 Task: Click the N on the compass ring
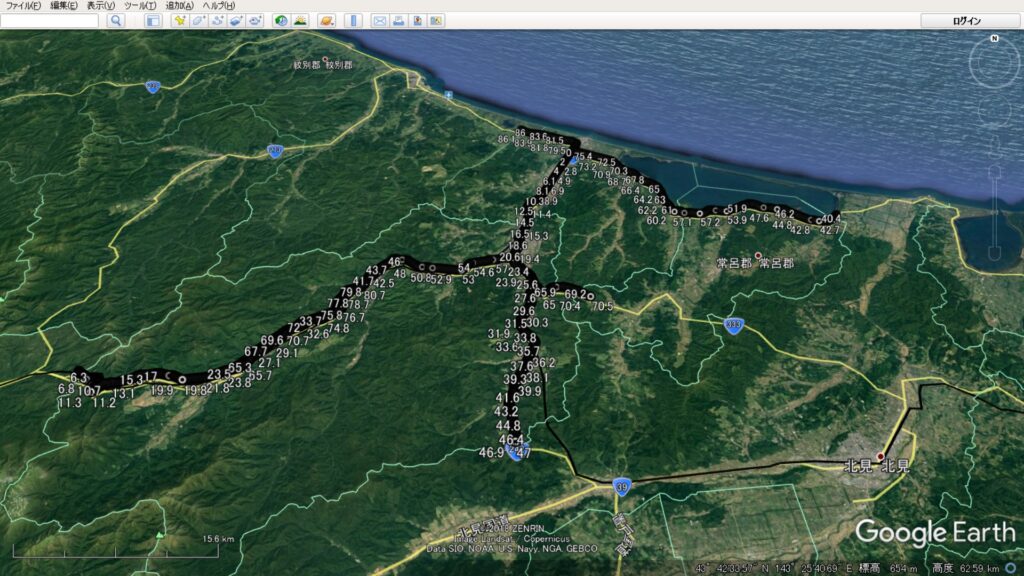[x=994, y=39]
